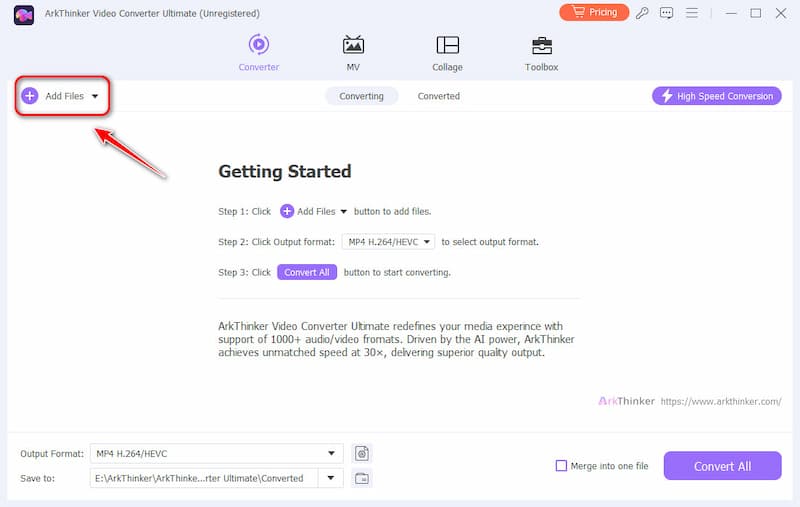Open output format settings icon

pyautogui.click(x=362, y=453)
